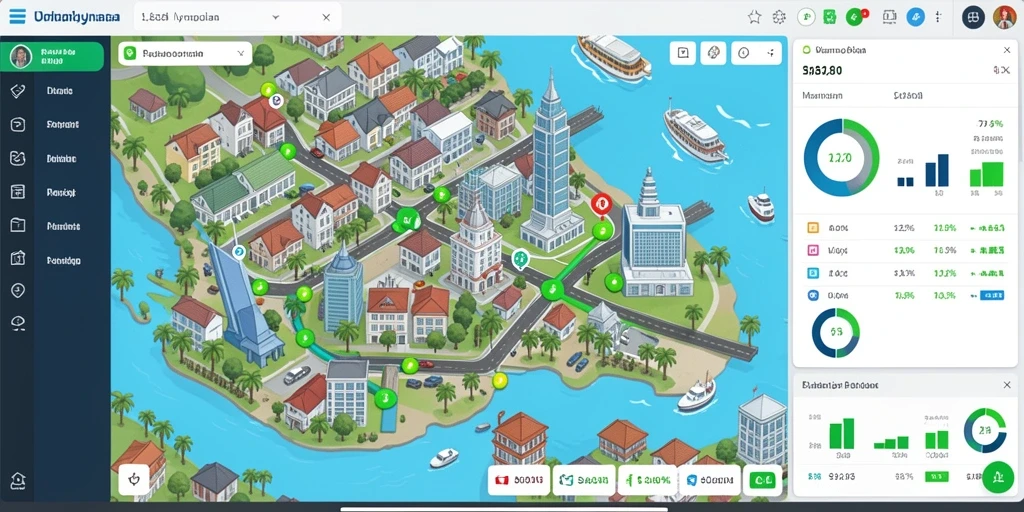Click the green floating action button at bottom right
Screen dimensions: 1024x512
click(998, 477)
